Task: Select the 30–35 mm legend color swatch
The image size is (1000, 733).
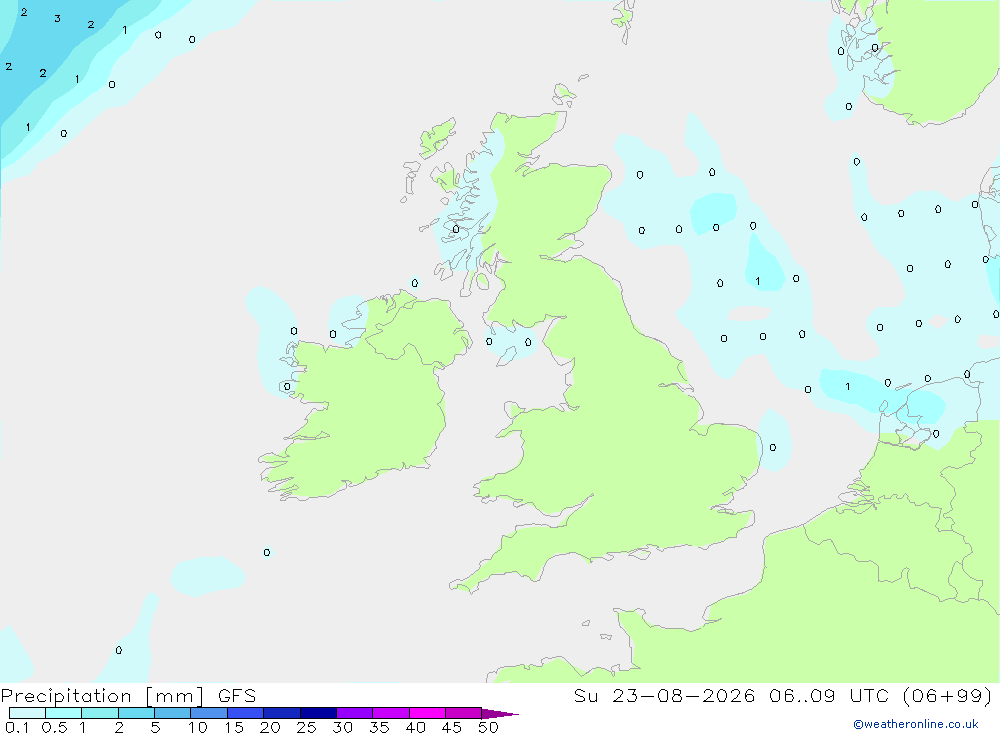Action: (x=355, y=713)
